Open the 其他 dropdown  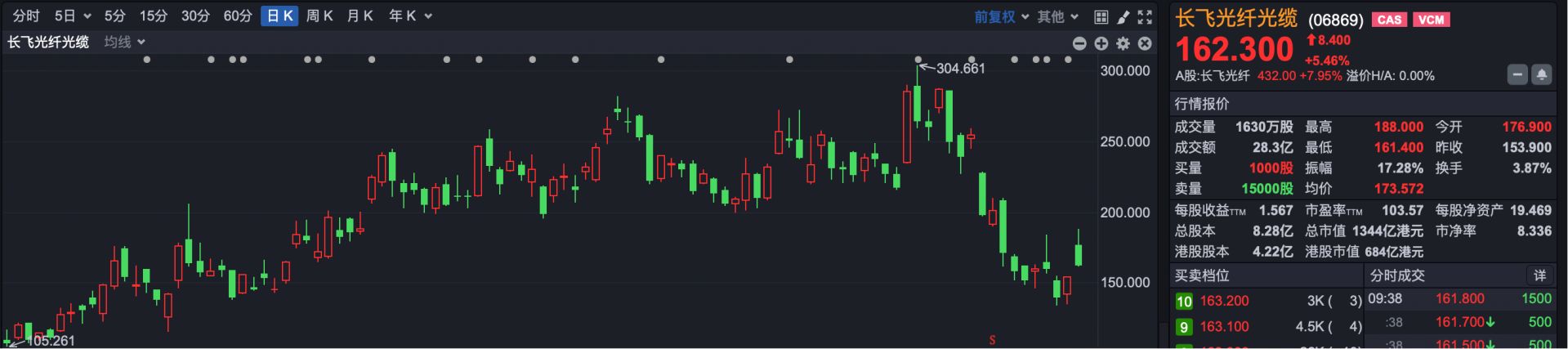tap(1058, 16)
